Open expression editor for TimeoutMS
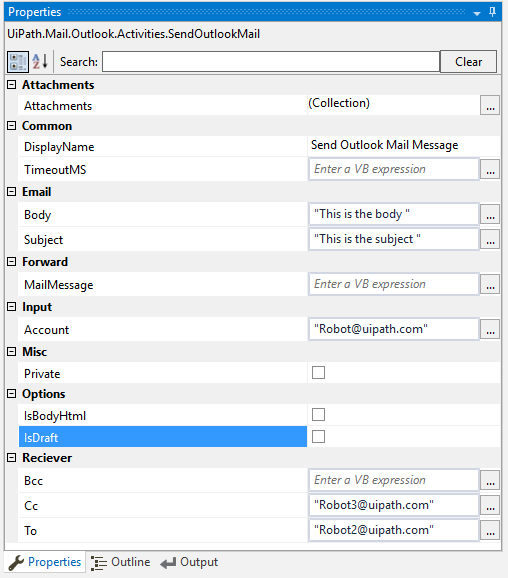This screenshot has height=578, width=508. (490, 170)
